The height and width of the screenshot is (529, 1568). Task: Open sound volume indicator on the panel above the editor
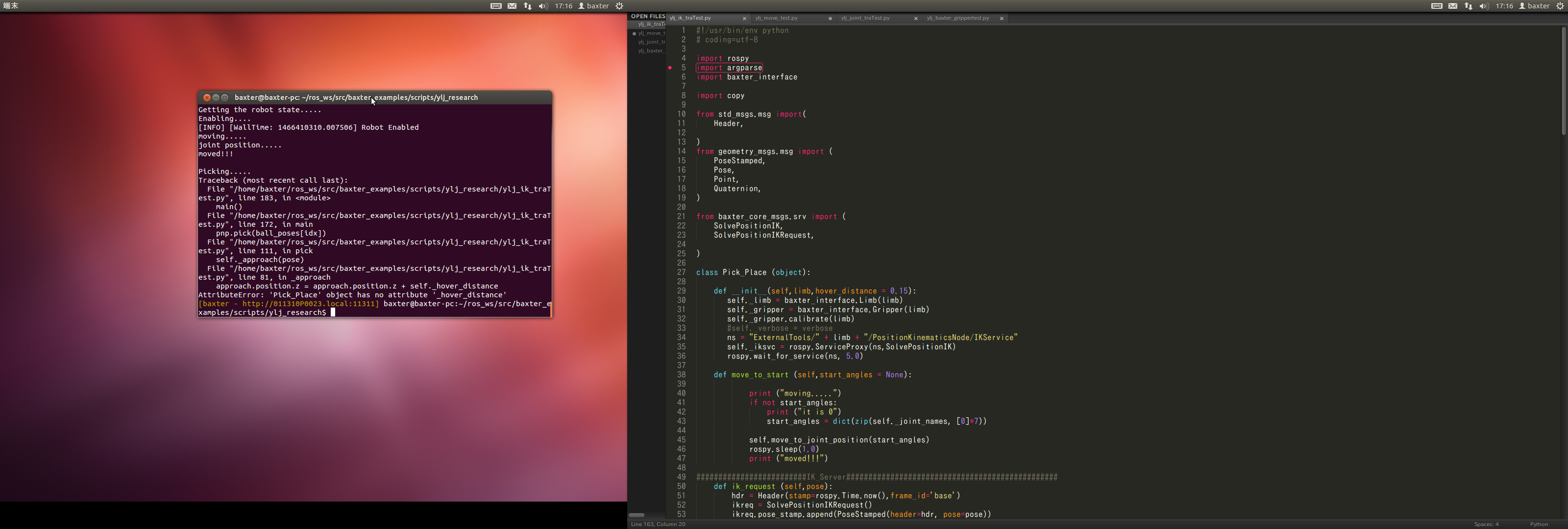coord(1484,6)
